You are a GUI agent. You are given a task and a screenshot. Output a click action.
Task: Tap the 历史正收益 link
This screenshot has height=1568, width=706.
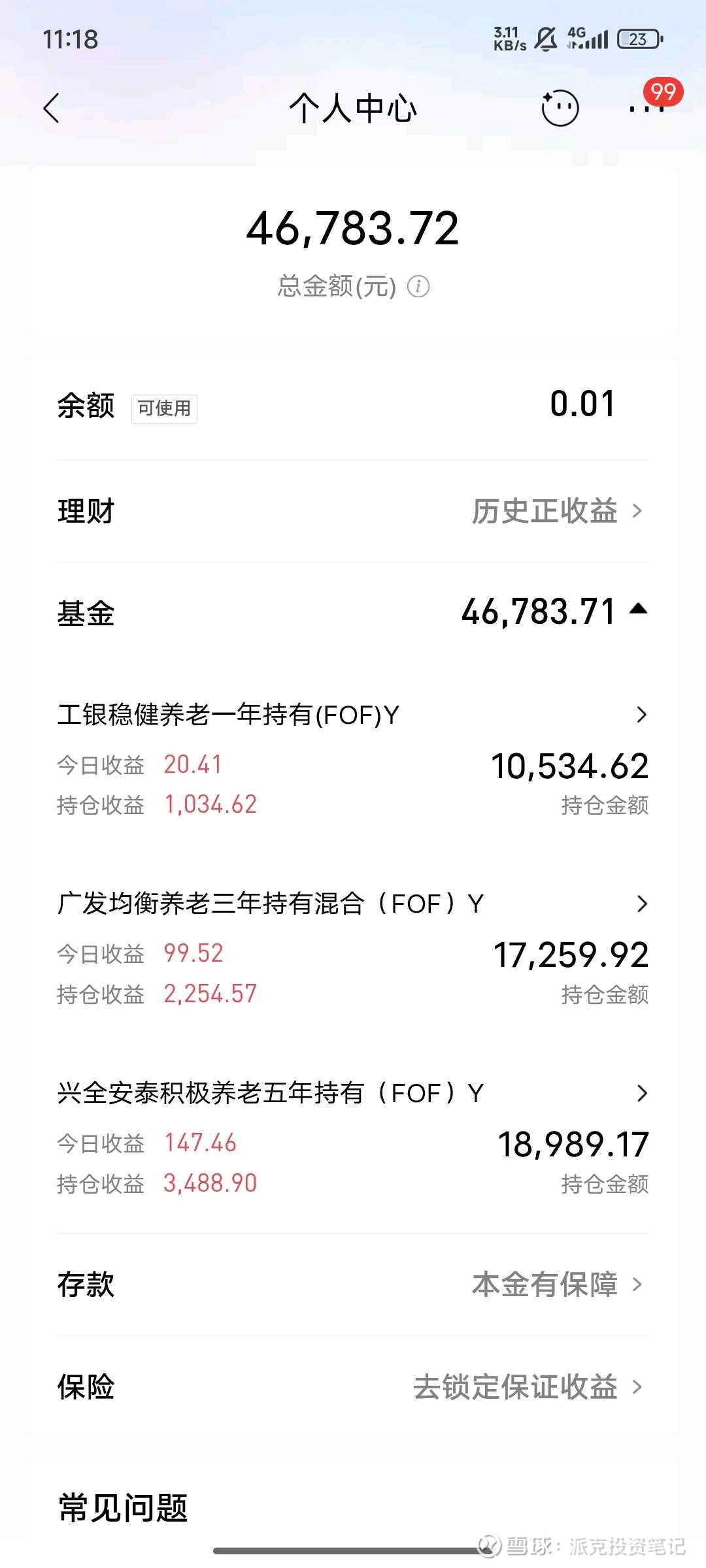545,511
